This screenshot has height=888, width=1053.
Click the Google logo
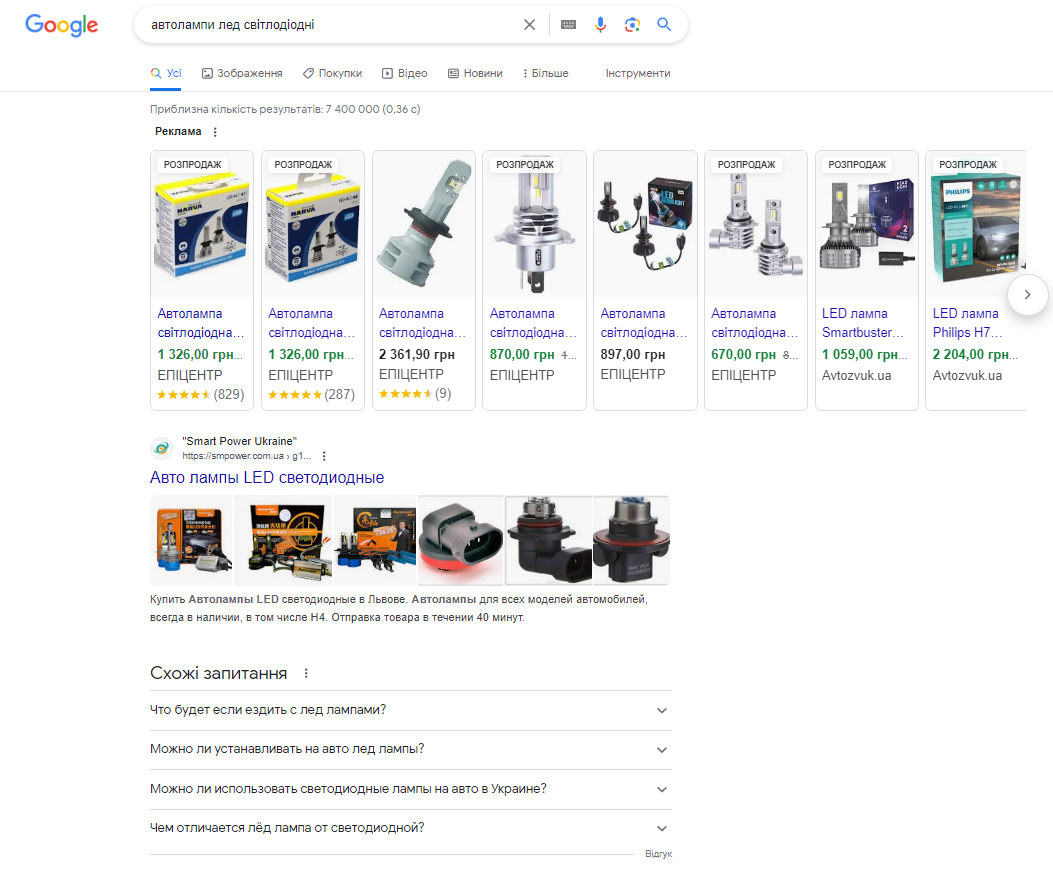[x=61, y=25]
